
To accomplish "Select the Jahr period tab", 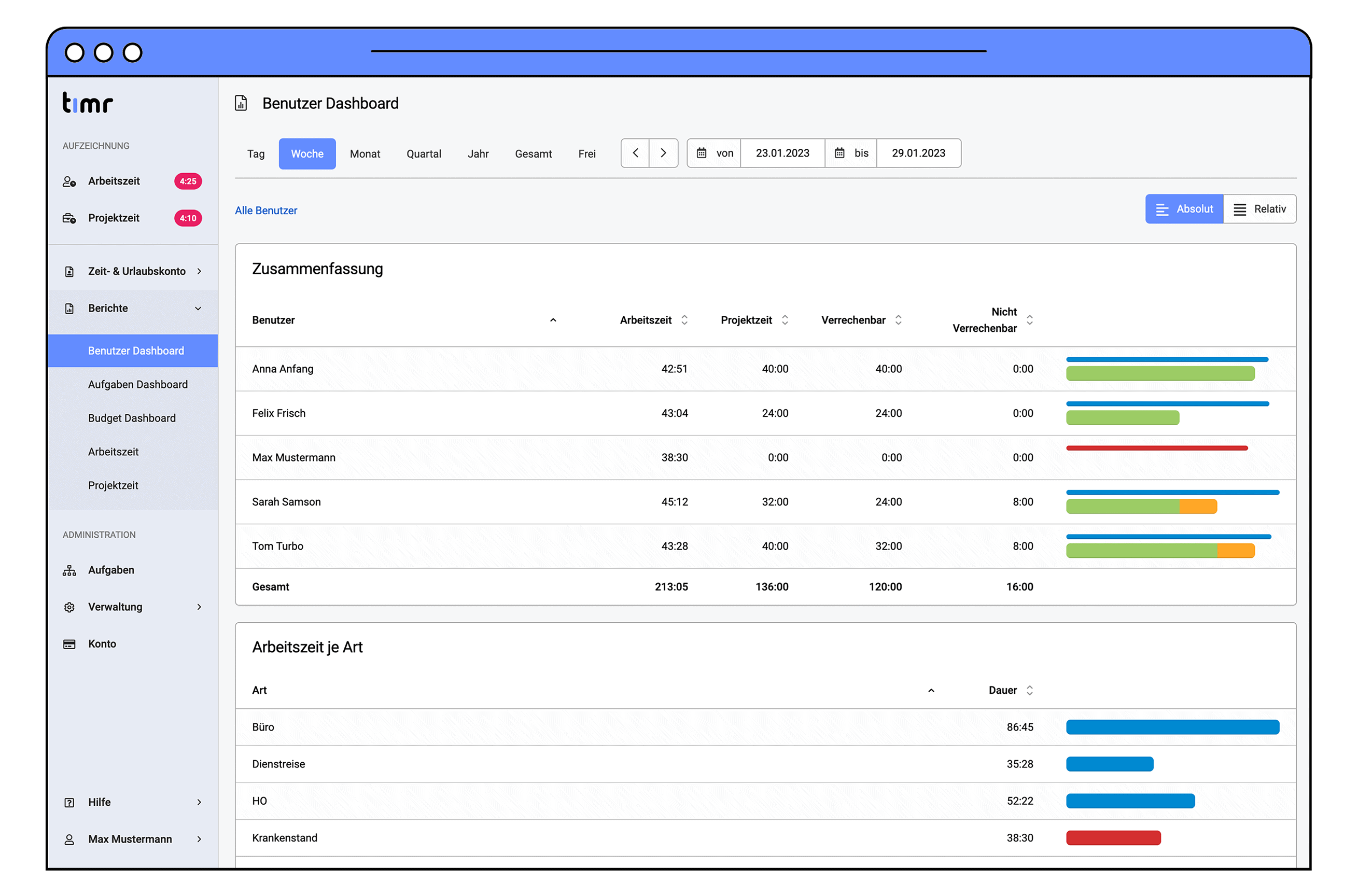I will [x=478, y=154].
